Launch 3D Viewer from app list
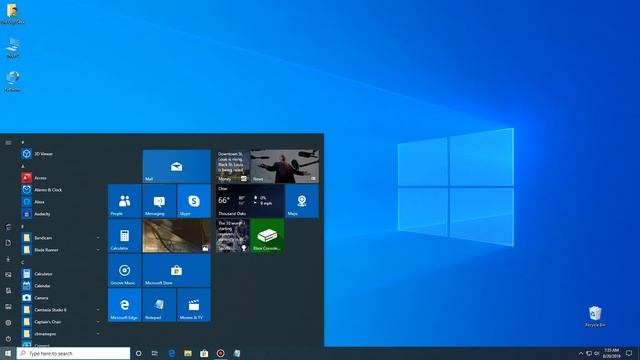 60,154
